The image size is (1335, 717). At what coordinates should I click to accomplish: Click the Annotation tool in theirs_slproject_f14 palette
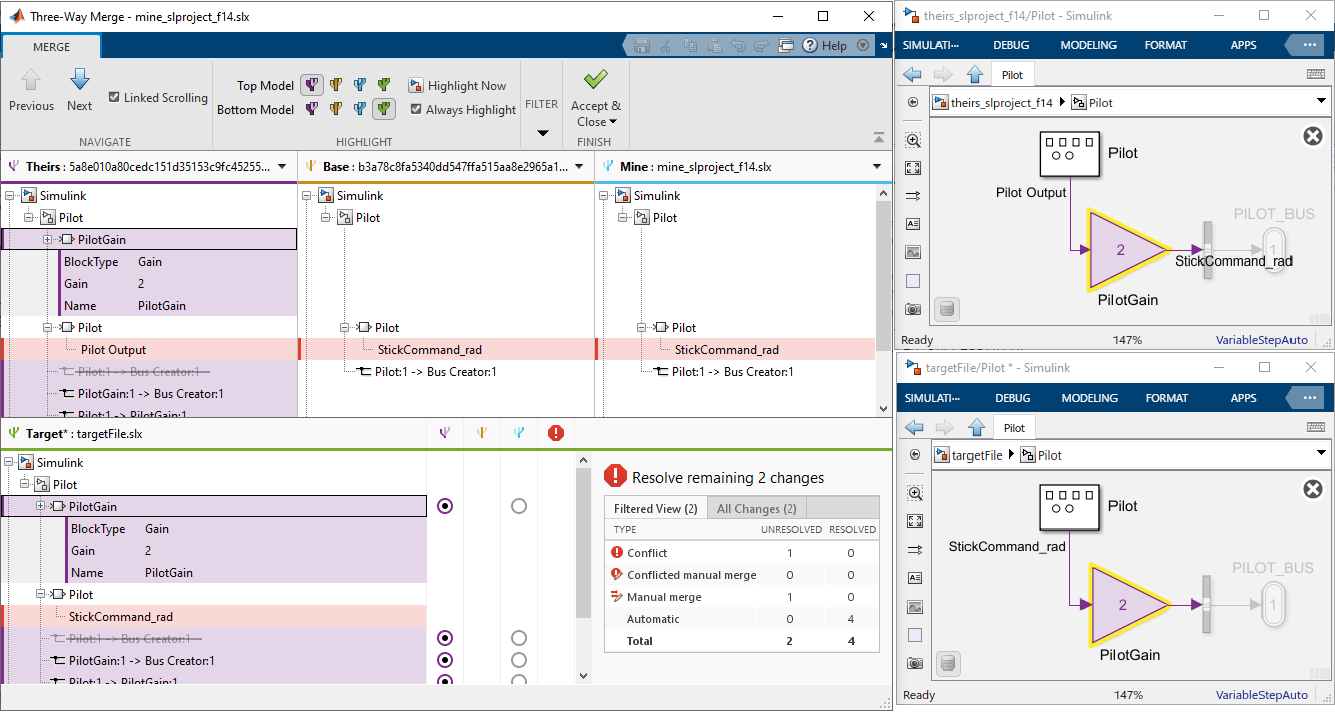[x=913, y=224]
